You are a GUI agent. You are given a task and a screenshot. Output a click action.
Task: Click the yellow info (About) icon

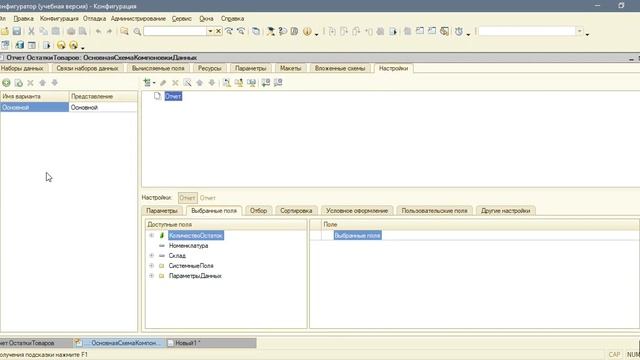pyautogui.click(x=307, y=31)
